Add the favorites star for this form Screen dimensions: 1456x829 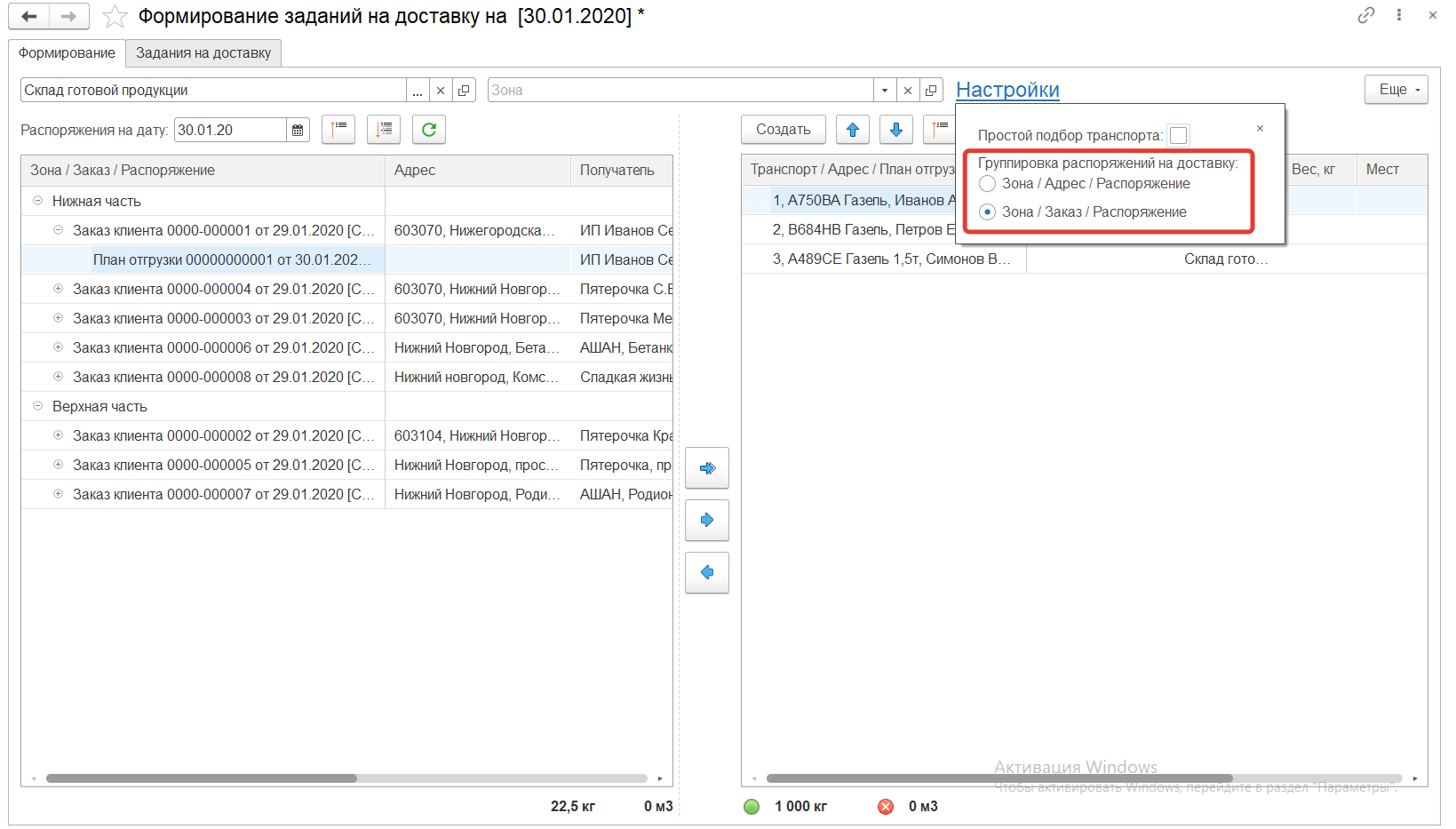point(115,17)
